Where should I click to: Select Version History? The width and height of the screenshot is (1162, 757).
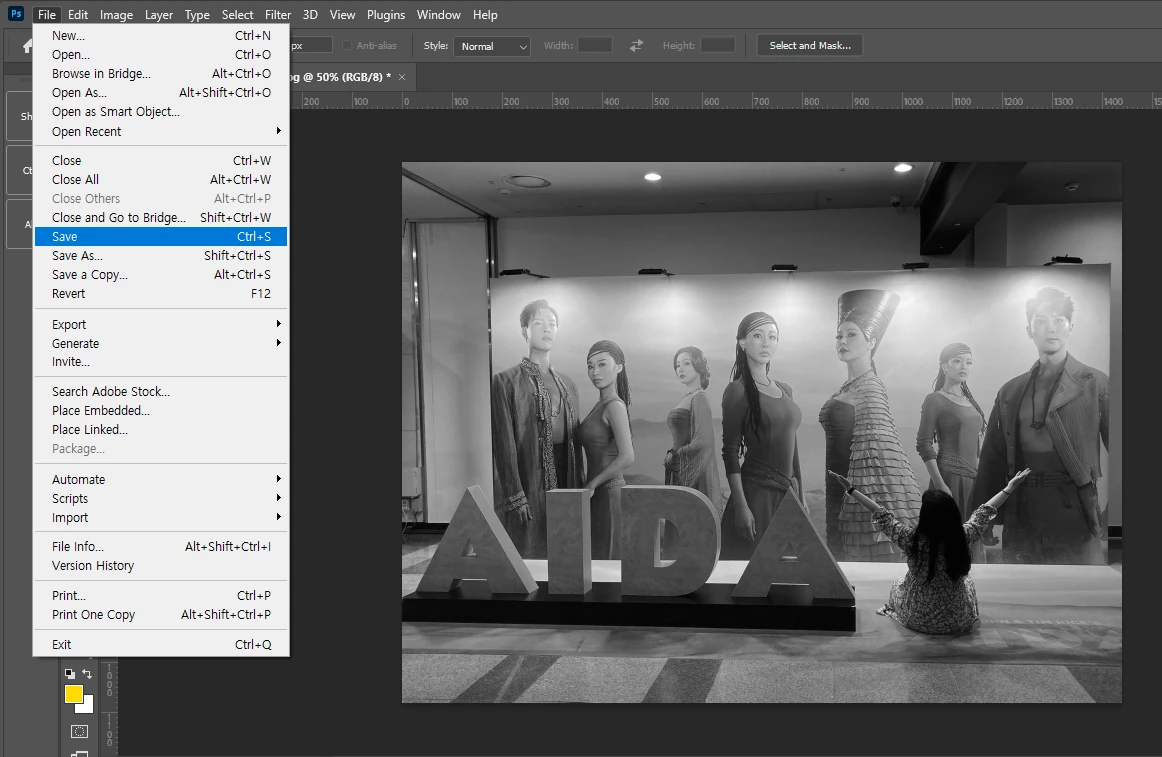point(161,566)
